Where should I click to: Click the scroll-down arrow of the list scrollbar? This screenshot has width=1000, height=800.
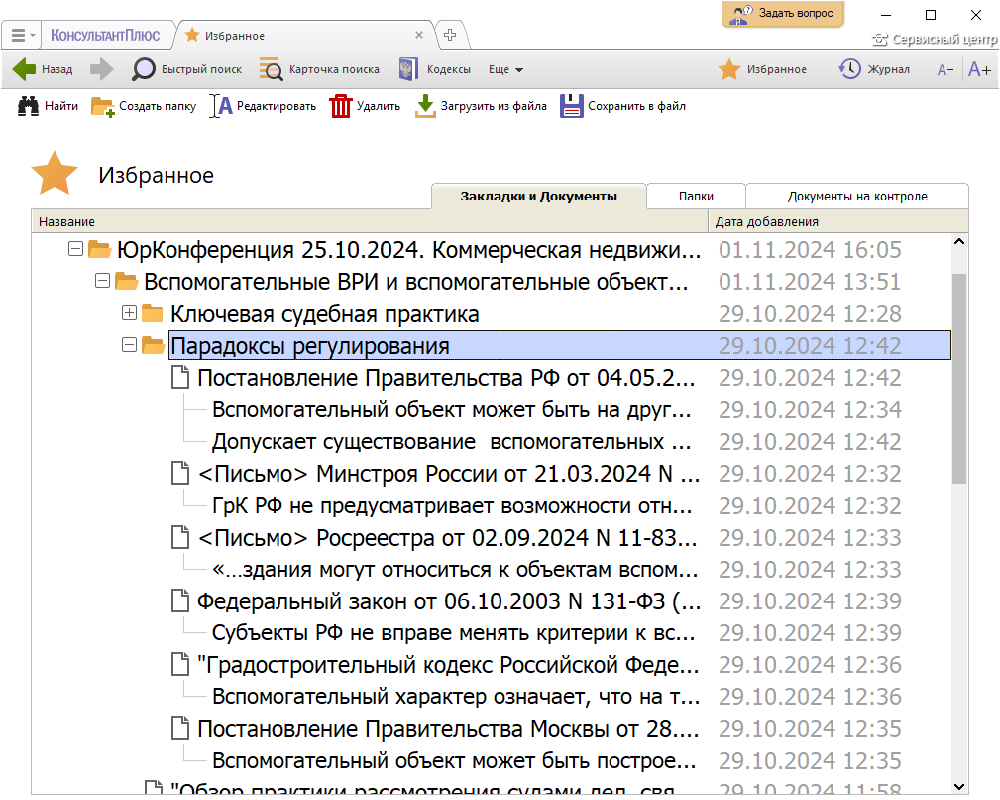[959, 785]
